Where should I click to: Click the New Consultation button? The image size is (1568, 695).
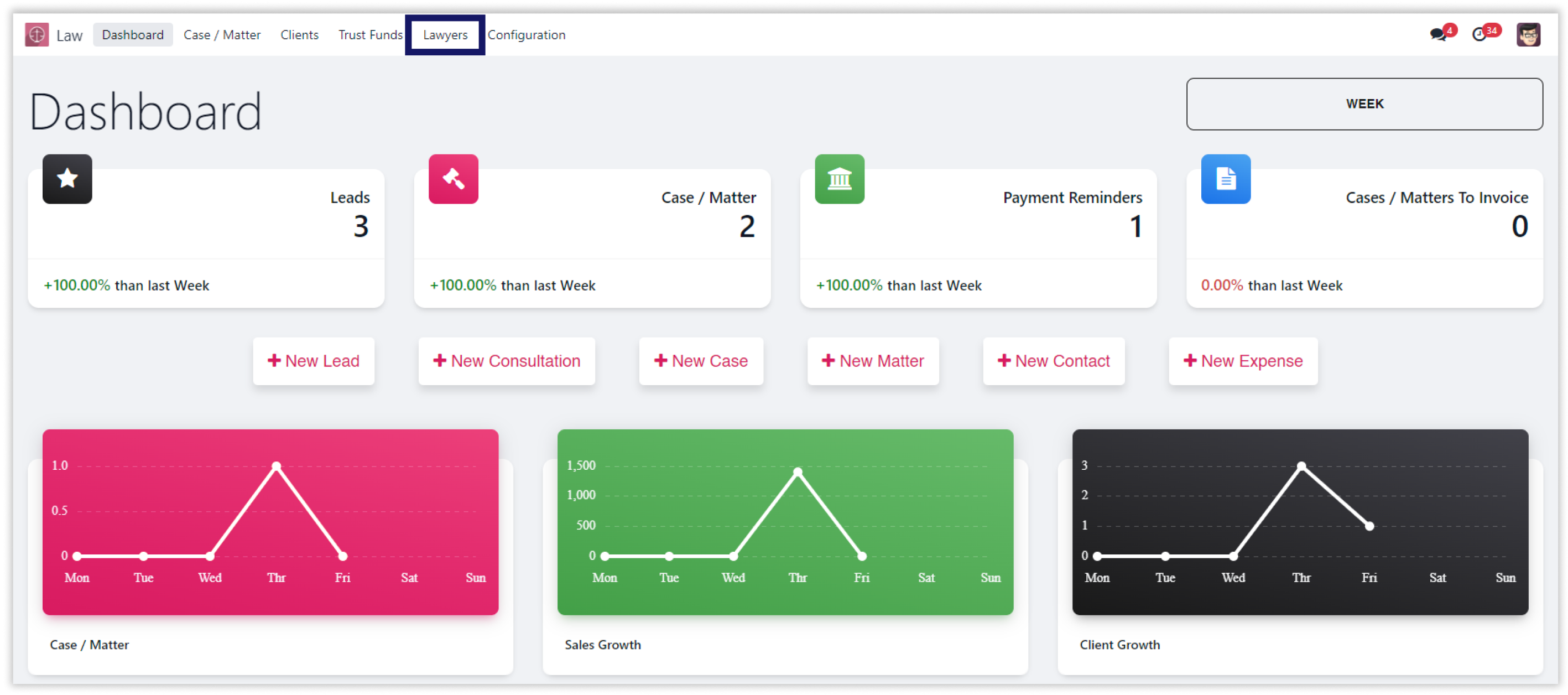[507, 361]
